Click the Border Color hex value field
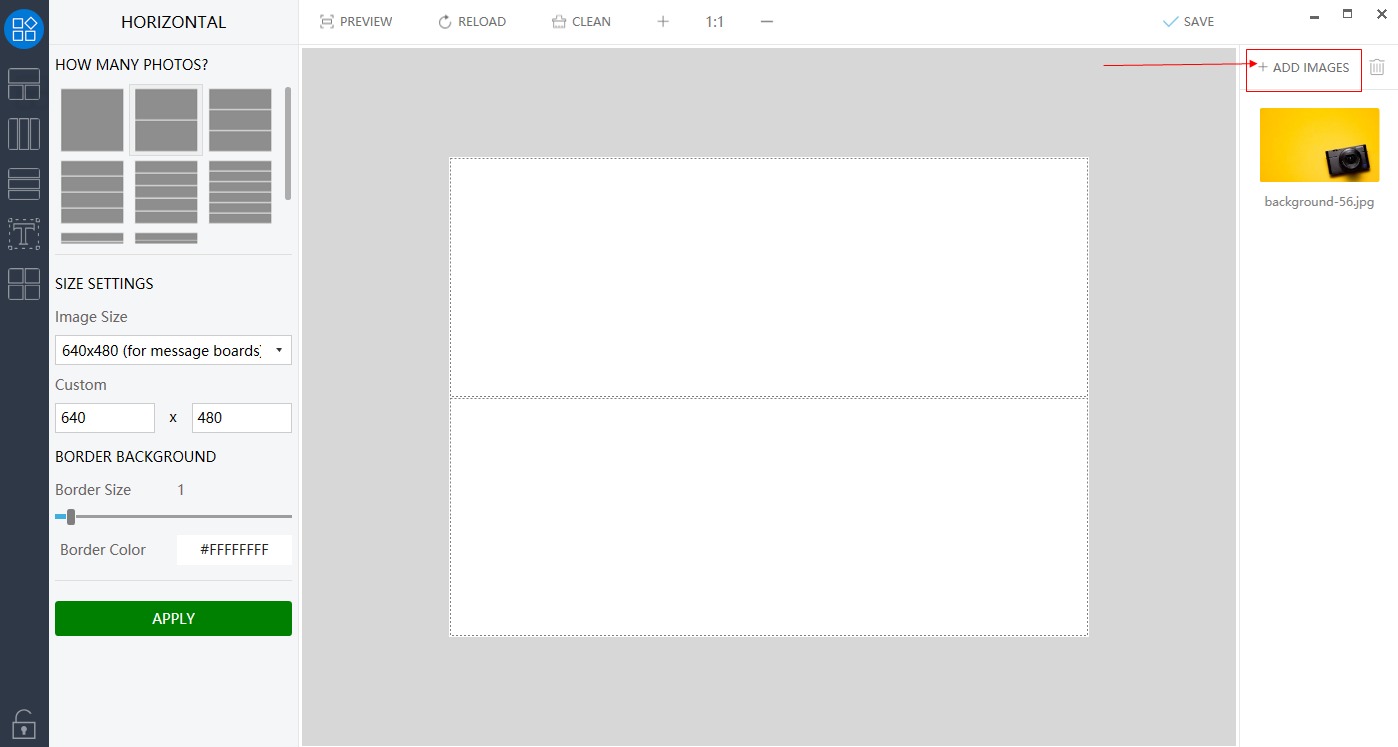 coord(234,550)
